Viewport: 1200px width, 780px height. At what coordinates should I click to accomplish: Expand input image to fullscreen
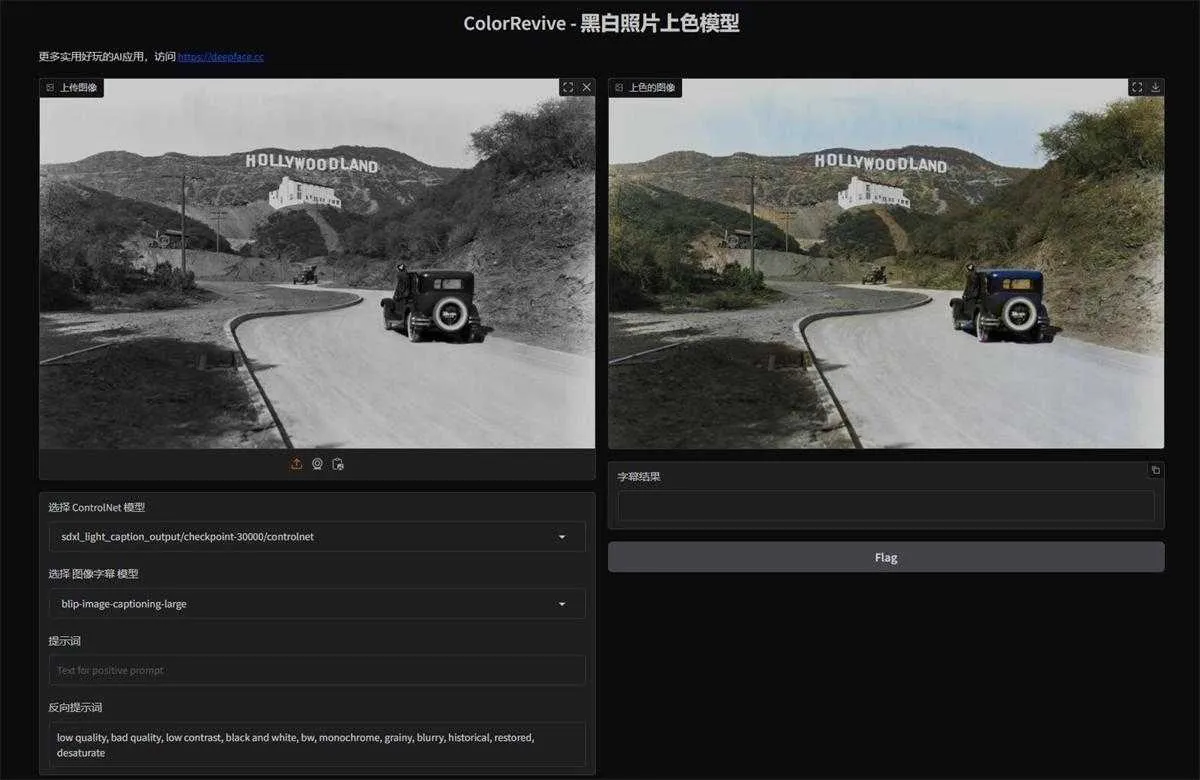coord(568,87)
